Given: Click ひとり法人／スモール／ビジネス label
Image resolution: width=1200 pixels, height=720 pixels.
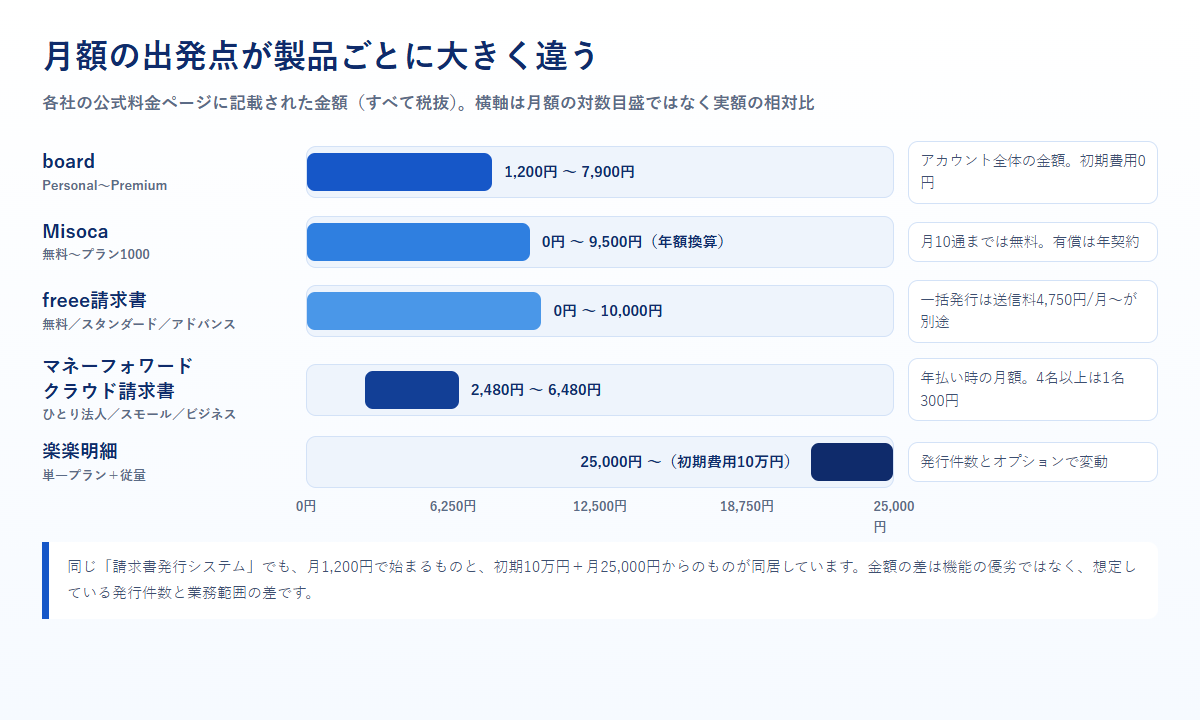Looking at the screenshot, I should click(139, 413).
